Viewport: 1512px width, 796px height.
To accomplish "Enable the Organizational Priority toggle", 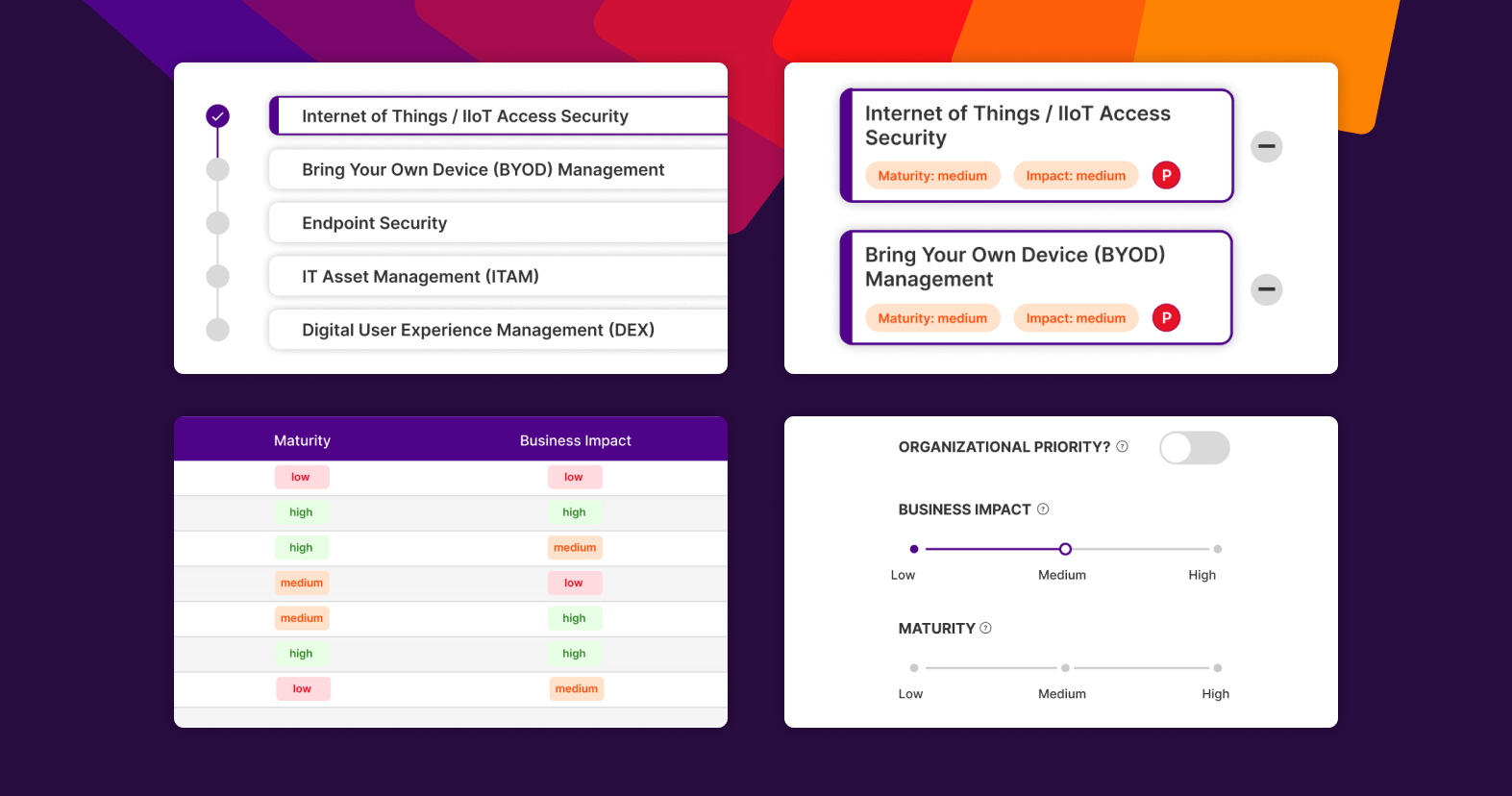I will click(x=1194, y=448).
